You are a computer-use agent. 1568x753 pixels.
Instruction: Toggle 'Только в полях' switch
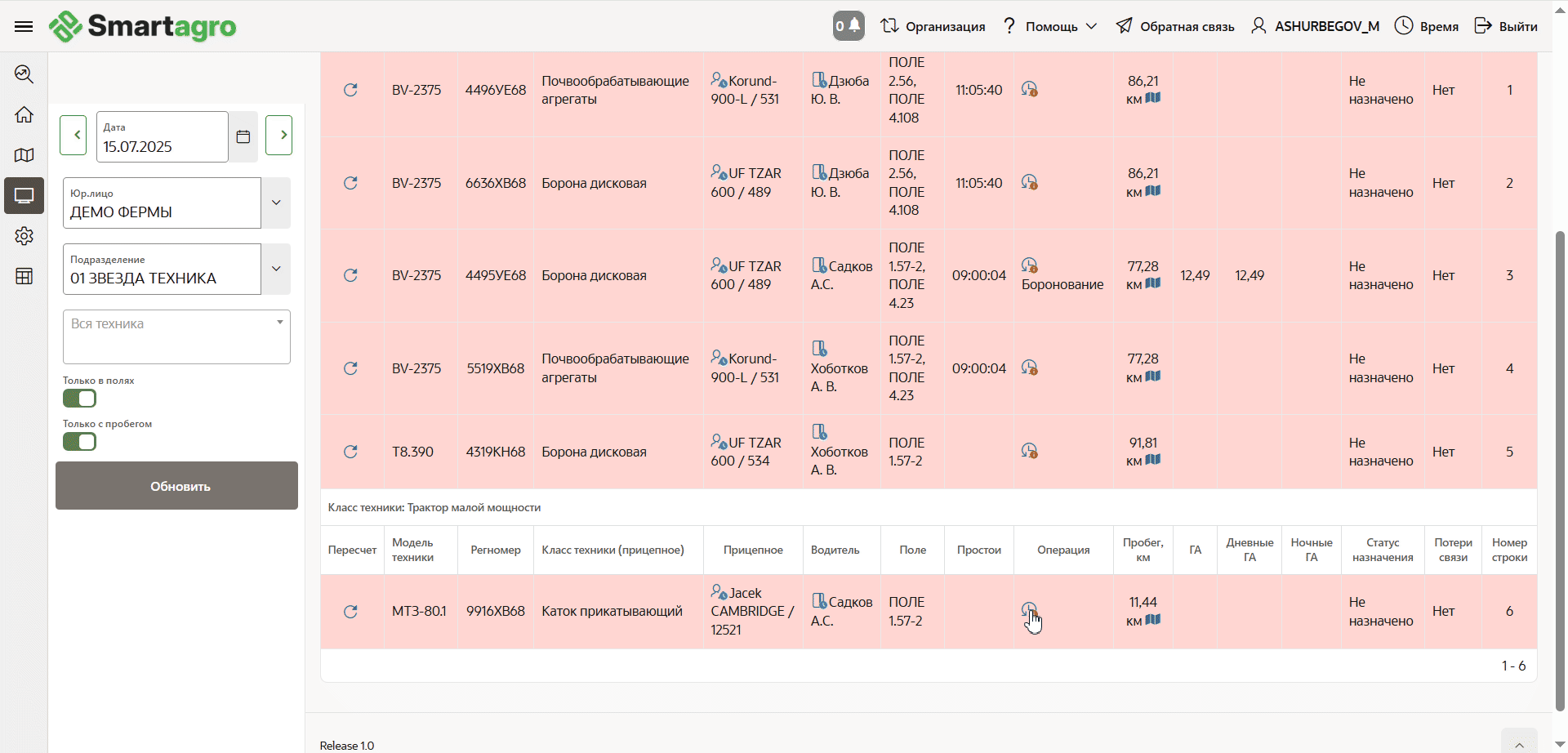coord(80,399)
